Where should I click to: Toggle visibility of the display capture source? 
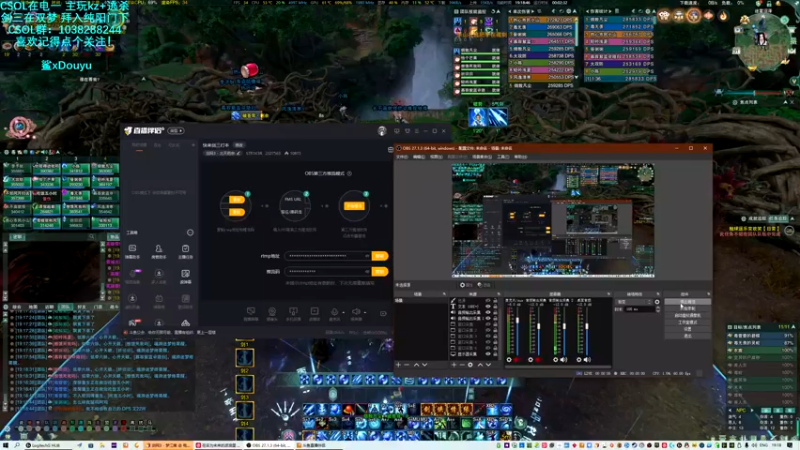pos(488,354)
